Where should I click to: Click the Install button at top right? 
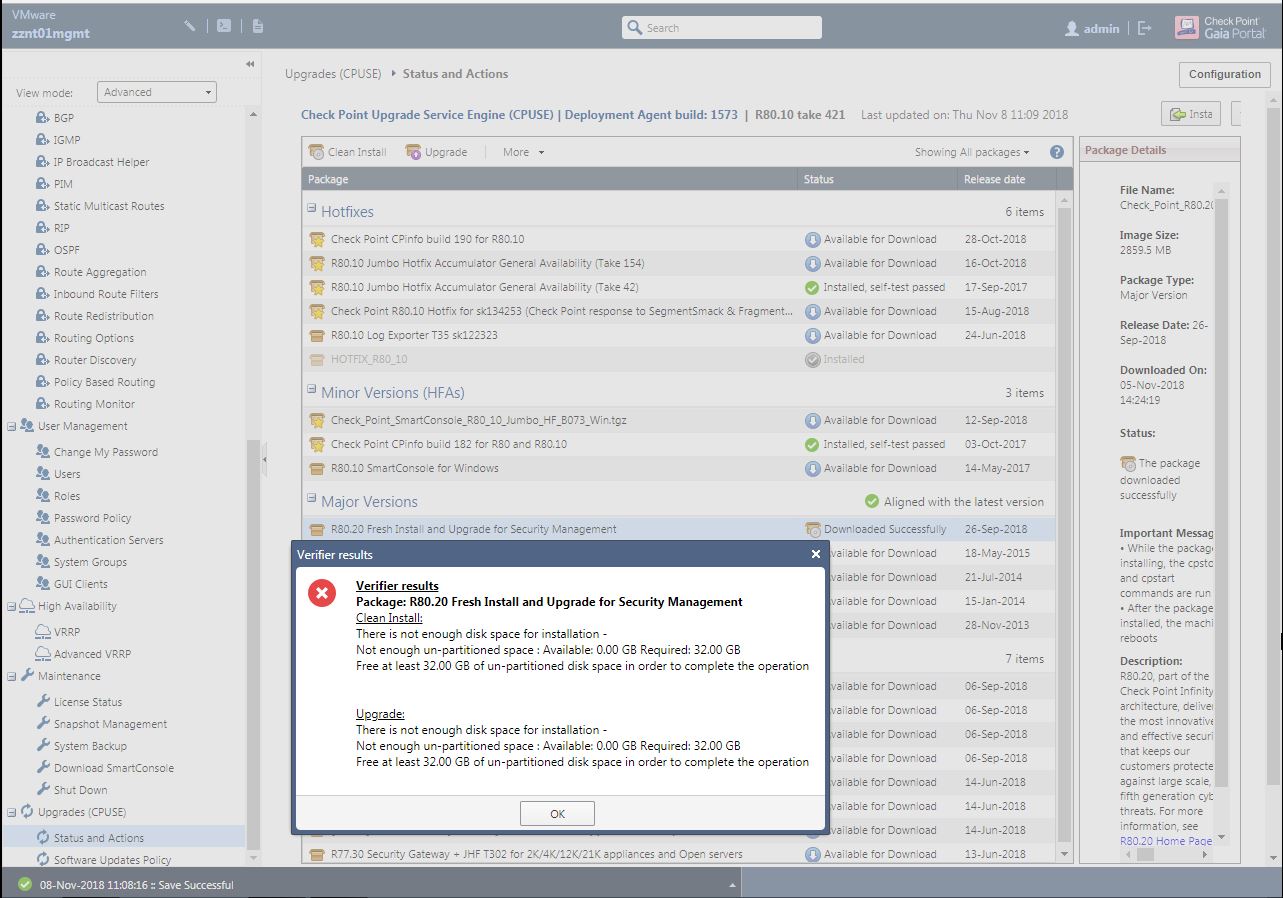[1191, 114]
